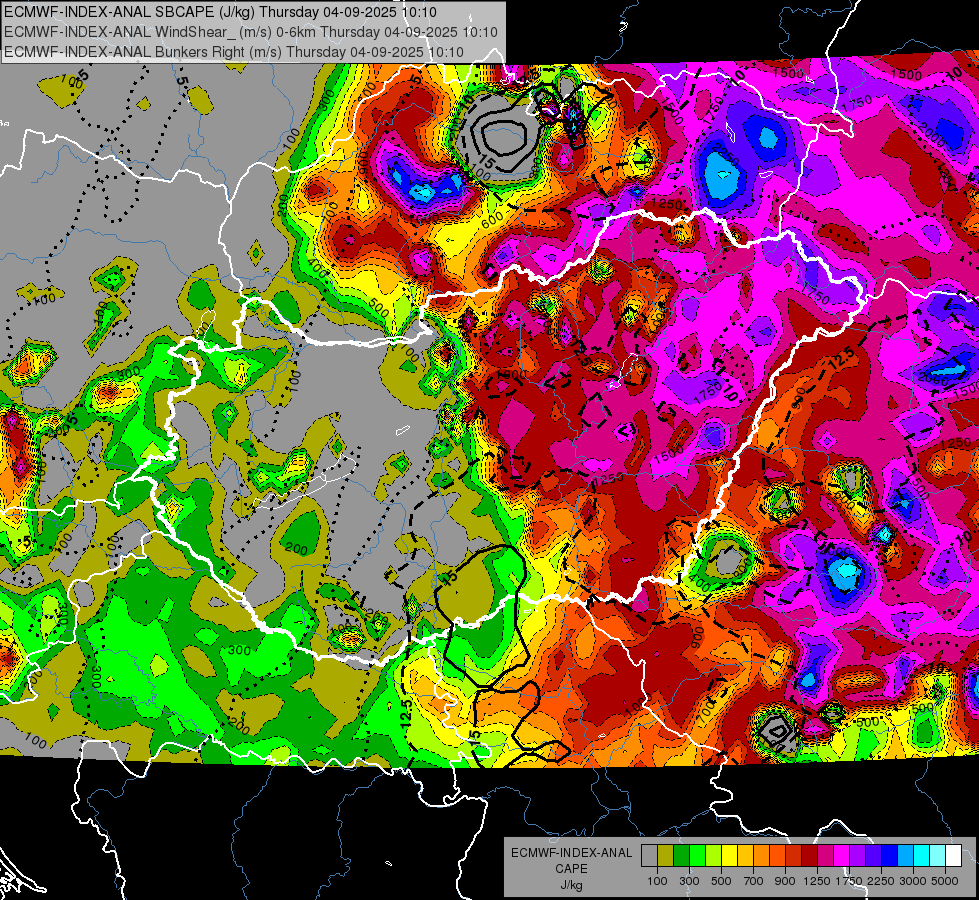Image resolution: width=979 pixels, height=900 pixels.
Task: Click the J/kg unit in the legend
Action: click(571, 885)
